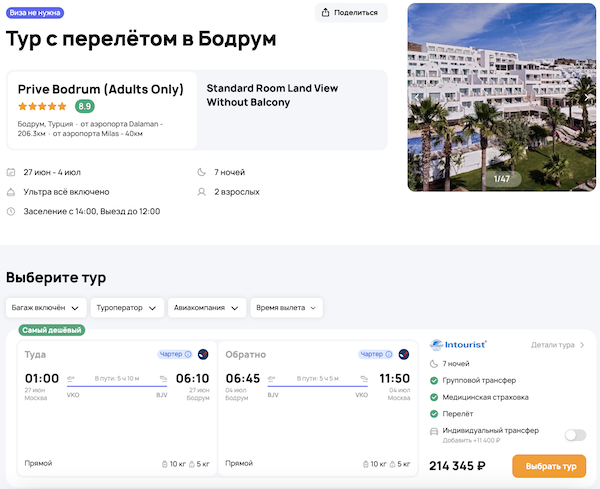Click the Prive Bodrum (Adults Only) hotel name

pyautogui.click(x=100, y=89)
